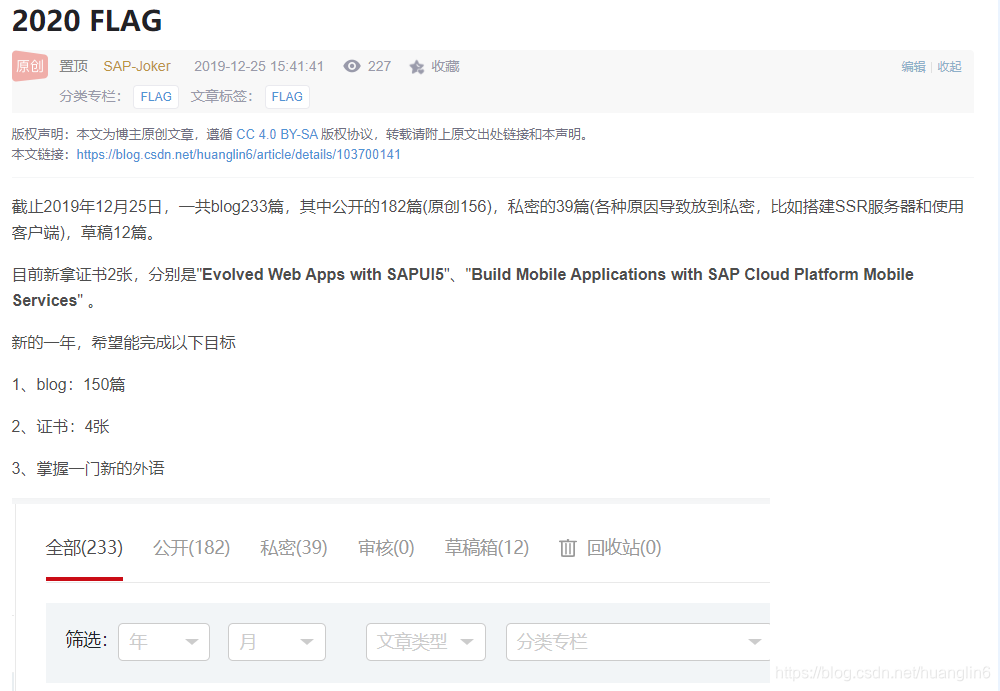The width and height of the screenshot is (1000, 691).
Task: Open the 年 year filter dropdown
Action: coord(164,642)
